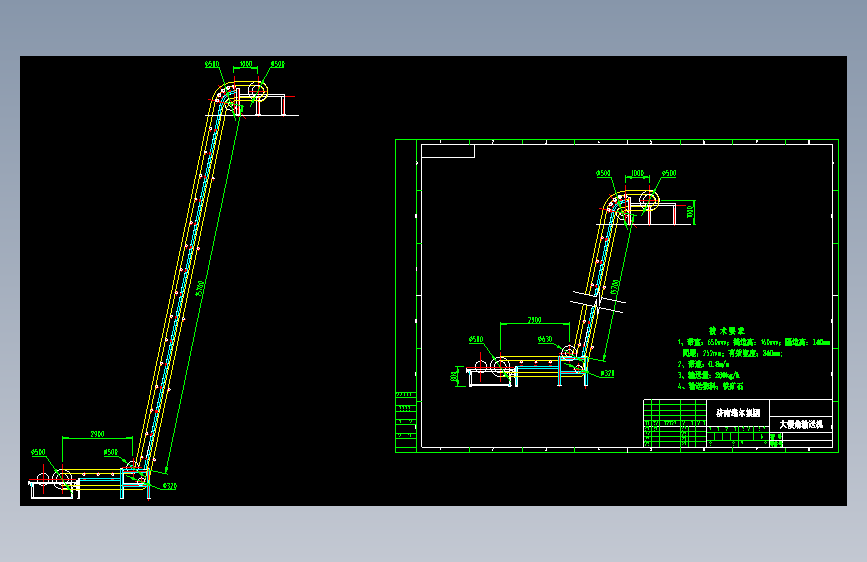Select the 技术要求 heading text
The height and width of the screenshot is (562, 867).
pos(727,331)
